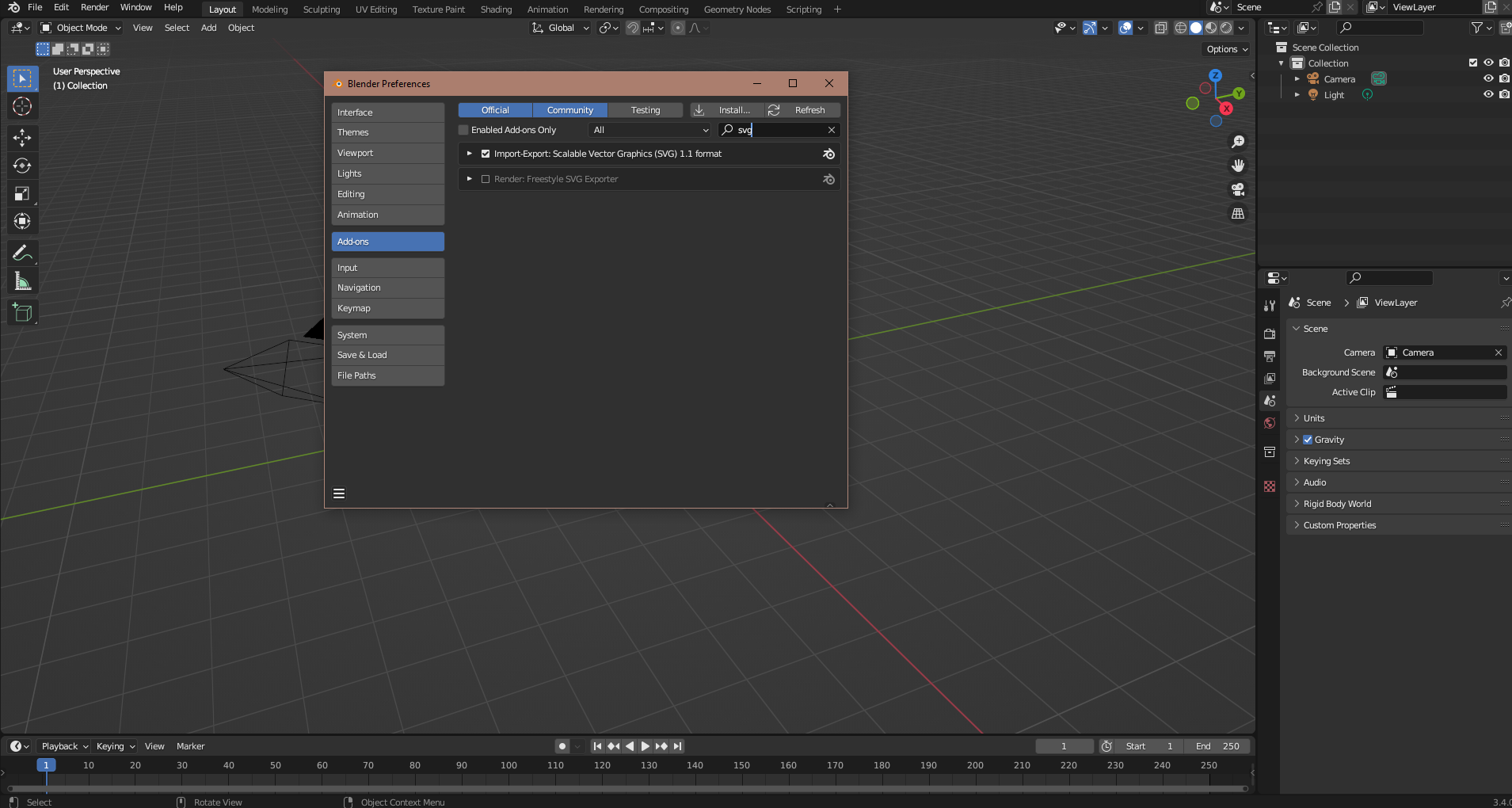The image size is (1512, 808).
Task: Click the pan view hand icon
Action: point(1238,166)
